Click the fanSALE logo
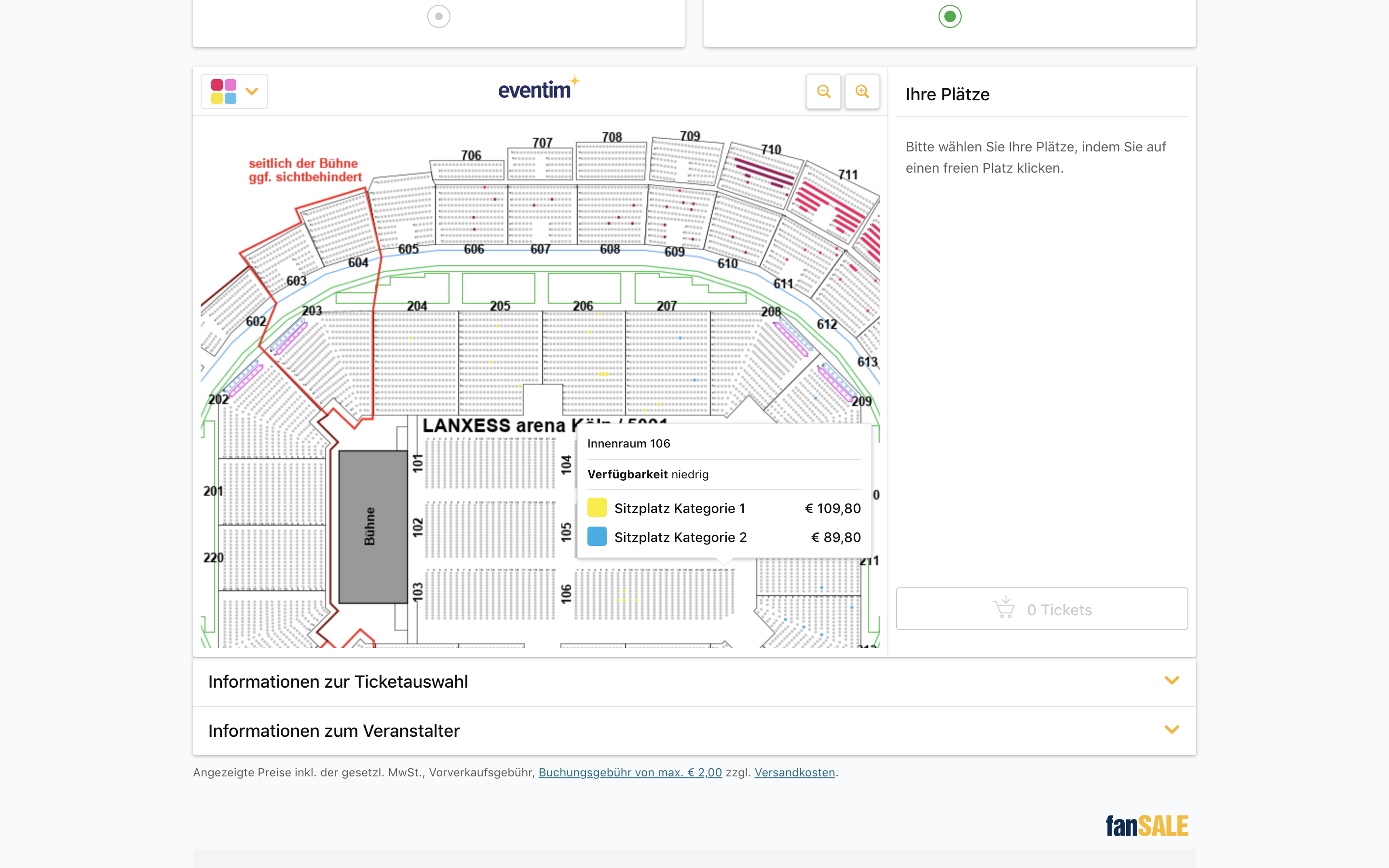This screenshot has height=868, width=1389. pyautogui.click(x=1146, y=826)
